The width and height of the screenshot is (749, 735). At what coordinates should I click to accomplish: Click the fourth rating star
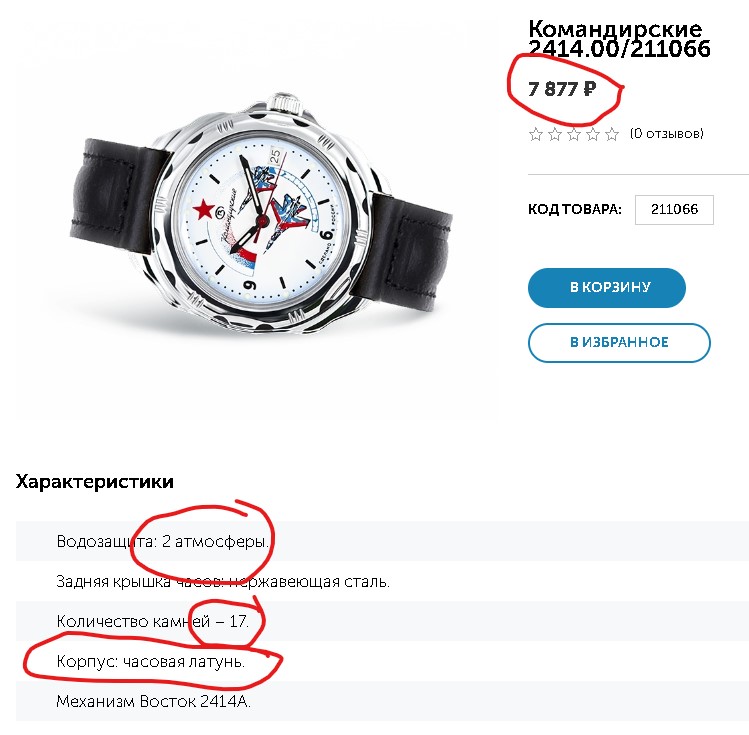coord(593,134)
